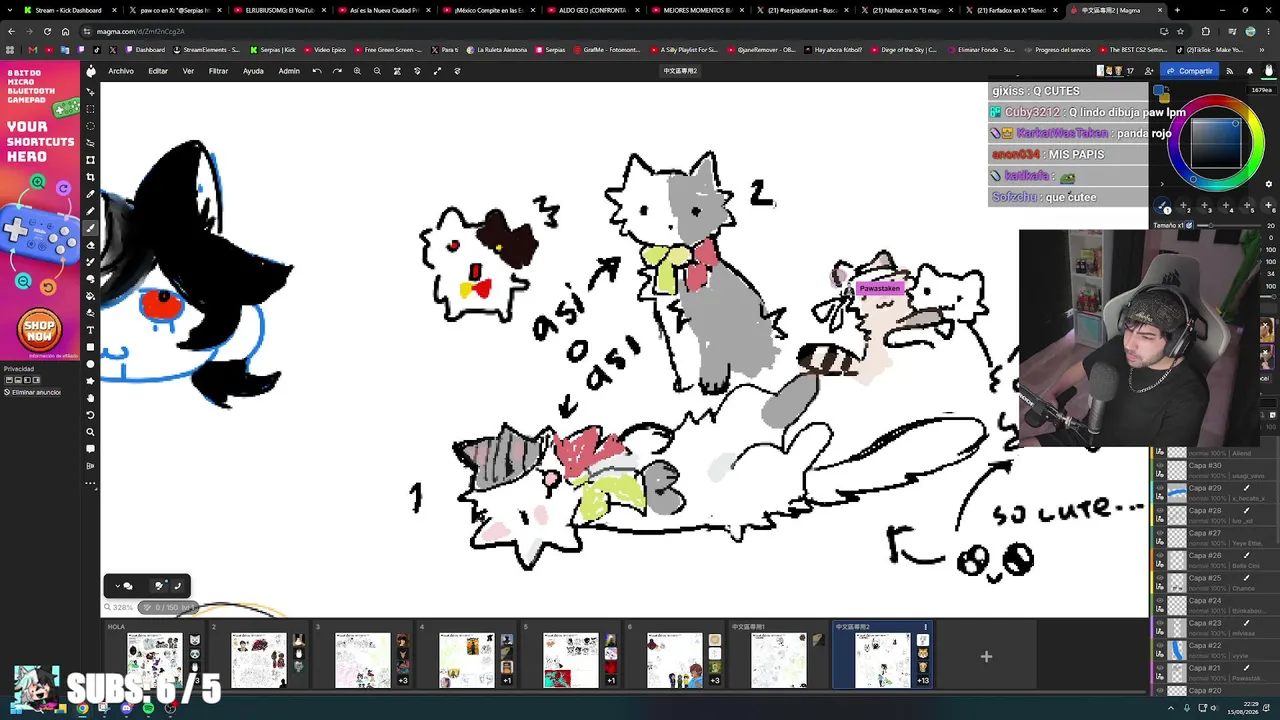Click the hex color field 1679ea
The image size is (1280, 720).
pyautogui.click(x=1261, y=90)
